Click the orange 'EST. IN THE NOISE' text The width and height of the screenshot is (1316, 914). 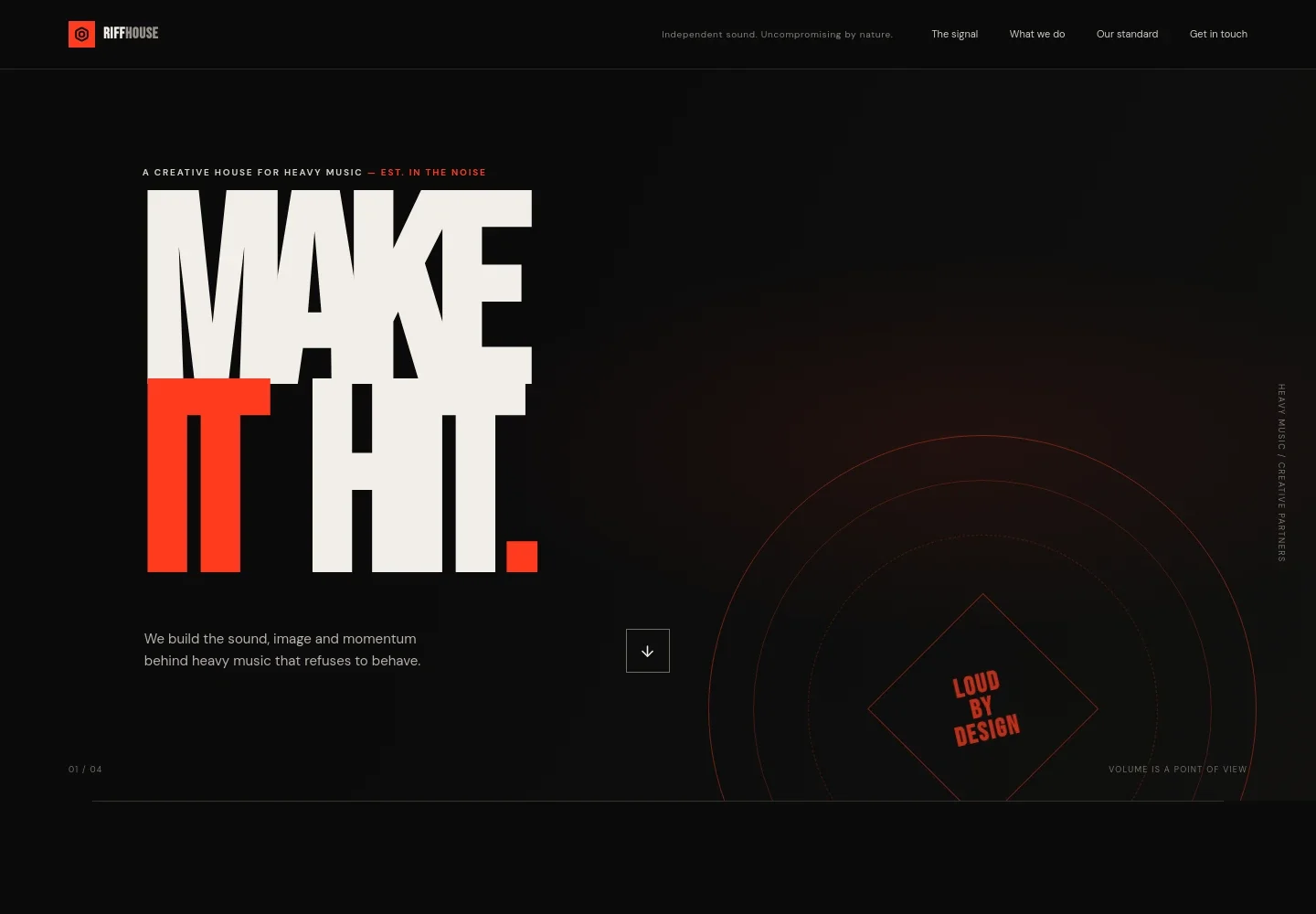coord(433,172)
